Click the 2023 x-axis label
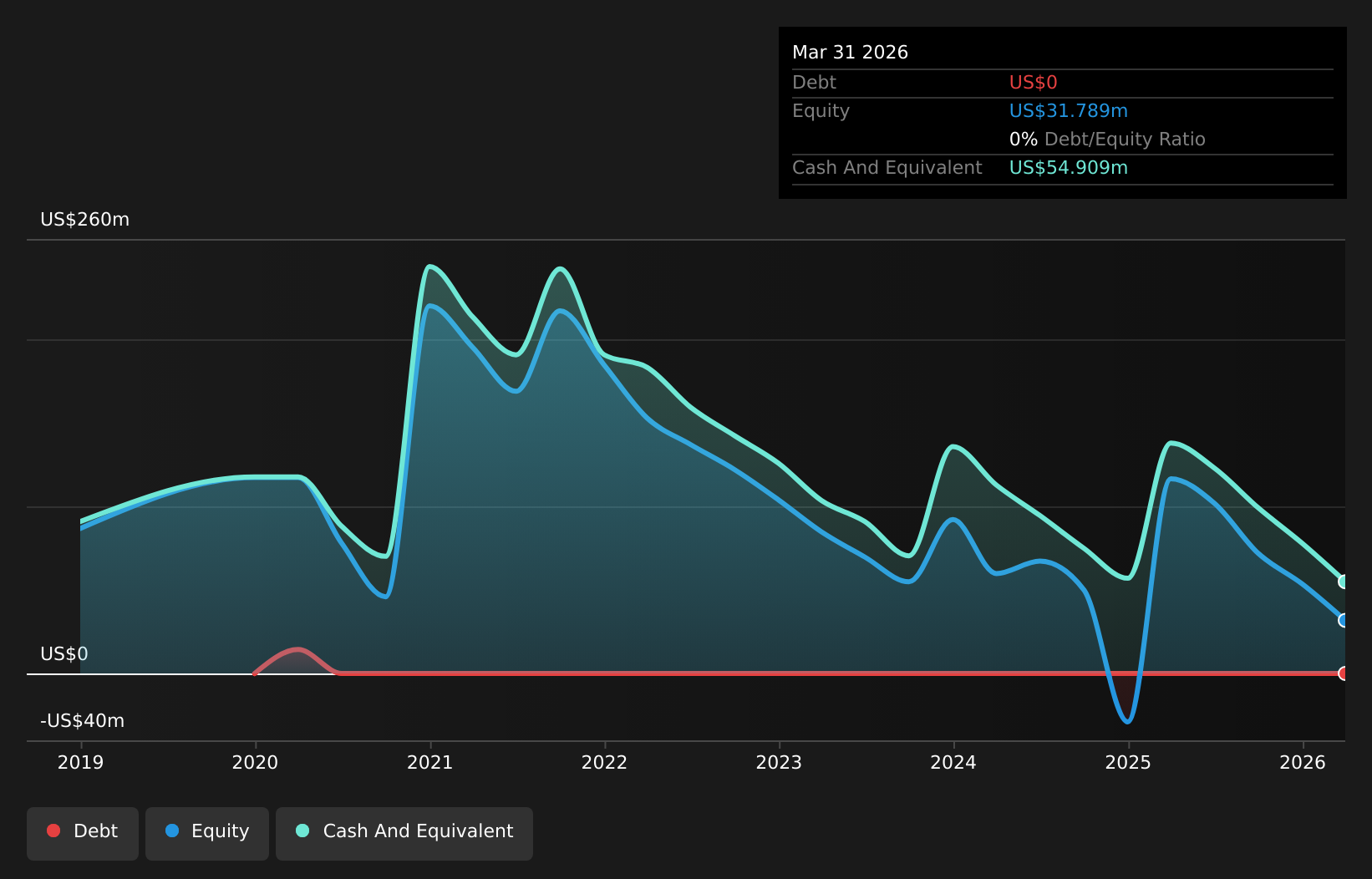1372x879 pixels. (x=779, y=763)
